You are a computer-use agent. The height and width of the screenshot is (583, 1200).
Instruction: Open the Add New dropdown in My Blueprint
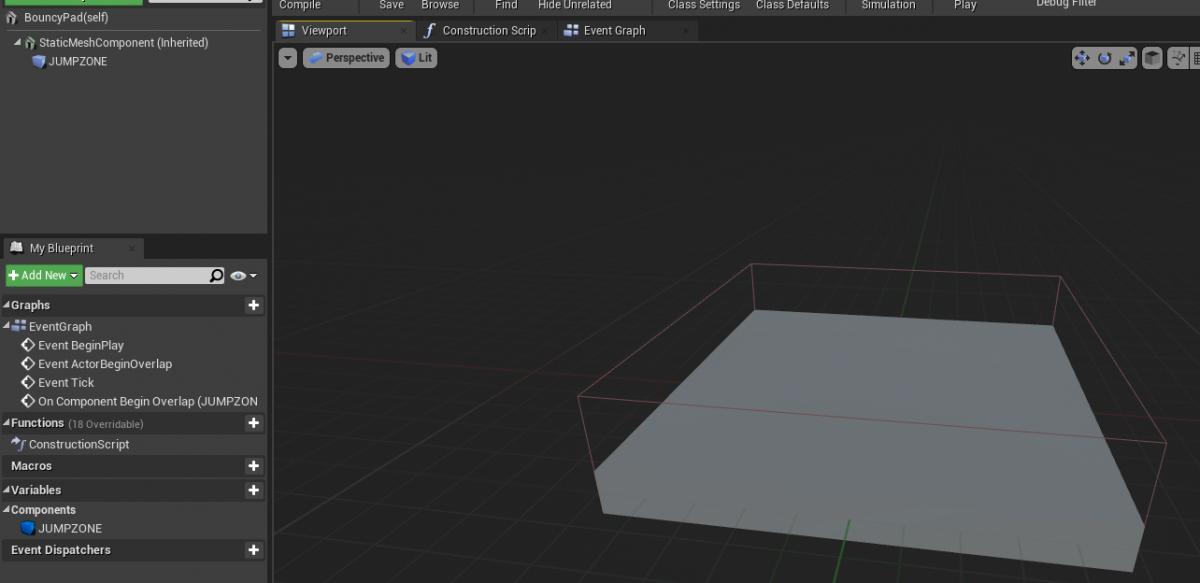(42, 275)
